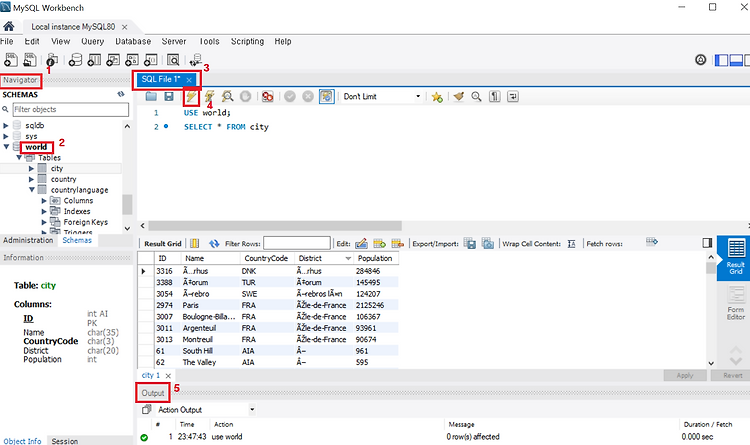Image resolution: width=750 pixels, height=445 pixels.
Task: Open the Database menu
Action: coord(133,41)
